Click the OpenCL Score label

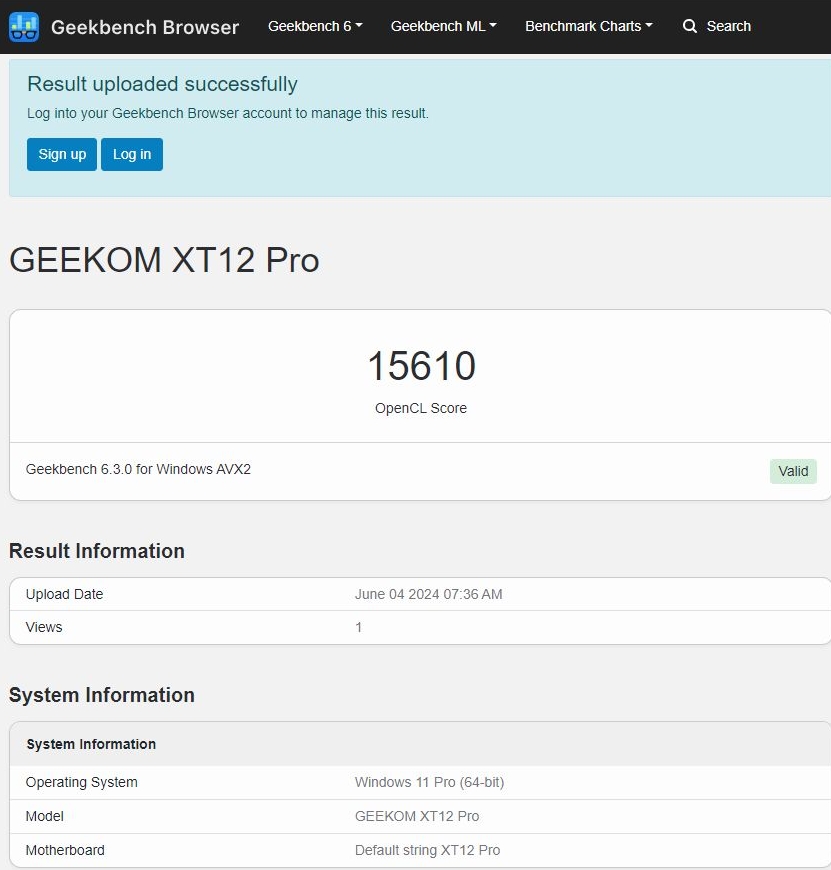pyautogui.click(x=420, y=408)
